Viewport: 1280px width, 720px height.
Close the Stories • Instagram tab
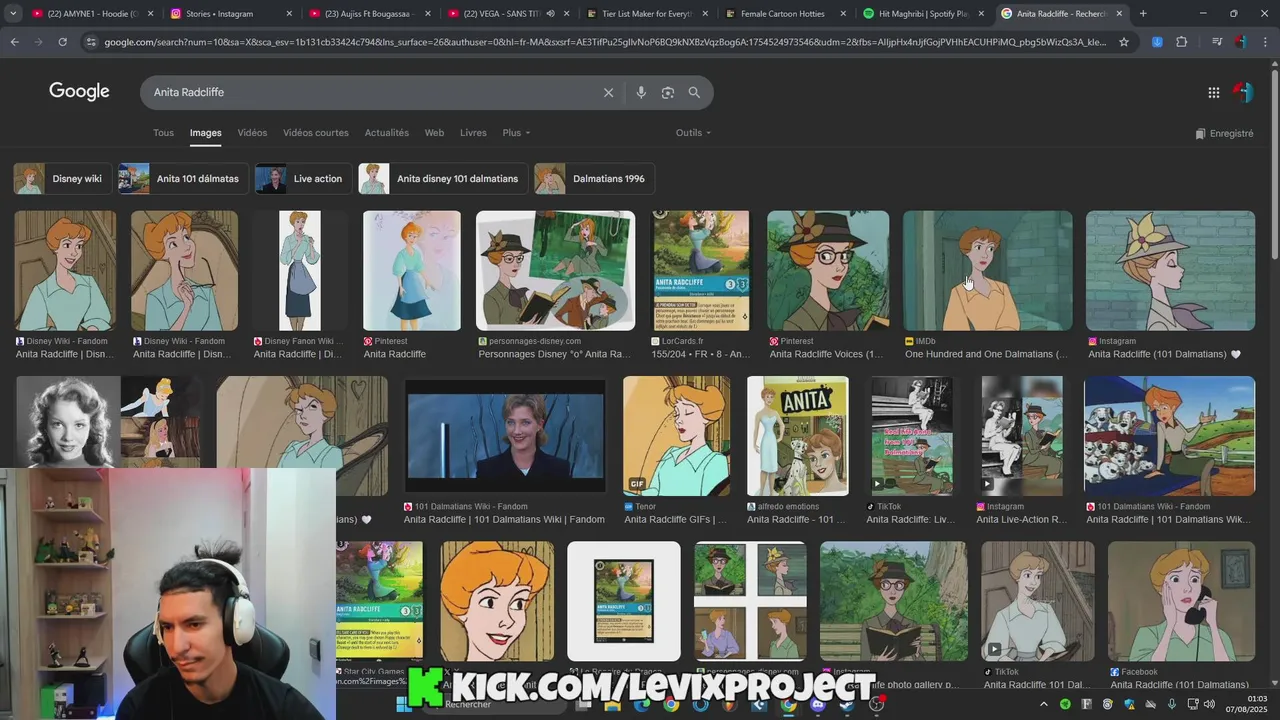click(289, 14)
